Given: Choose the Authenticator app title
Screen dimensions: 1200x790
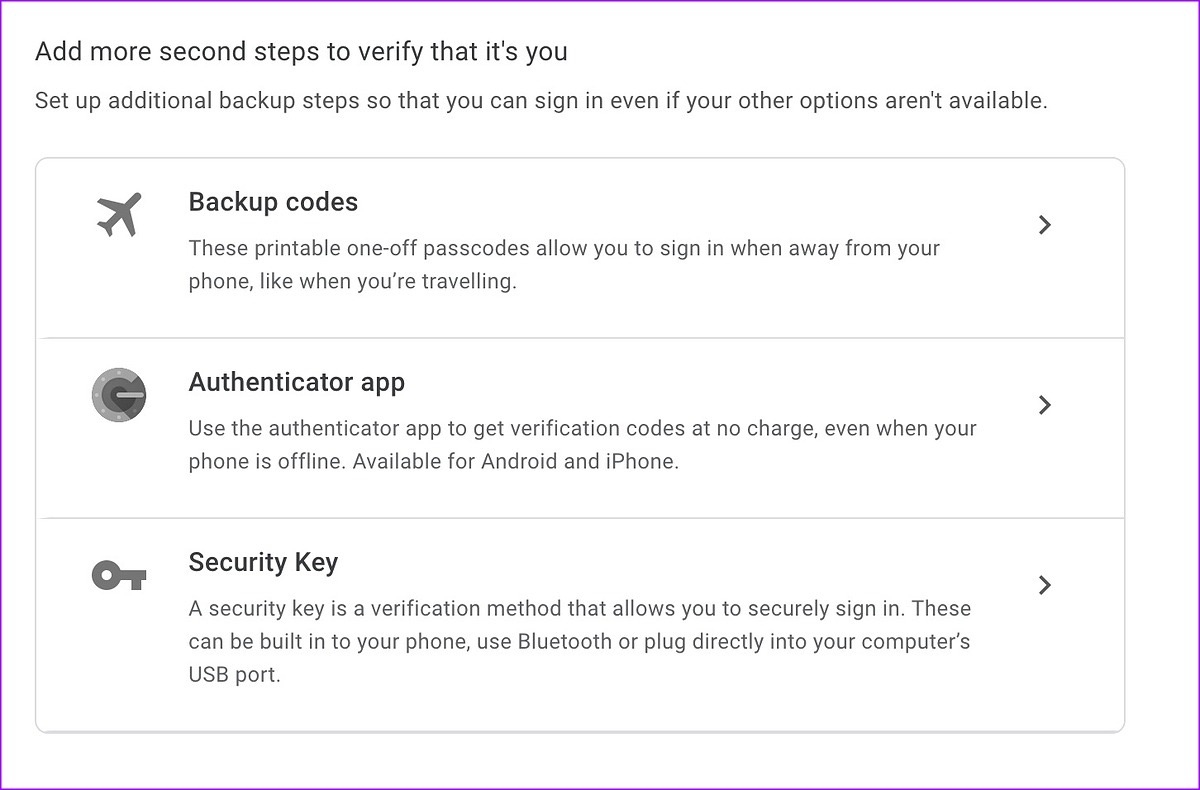Looking at the screenshot, I should coord(296,382).
